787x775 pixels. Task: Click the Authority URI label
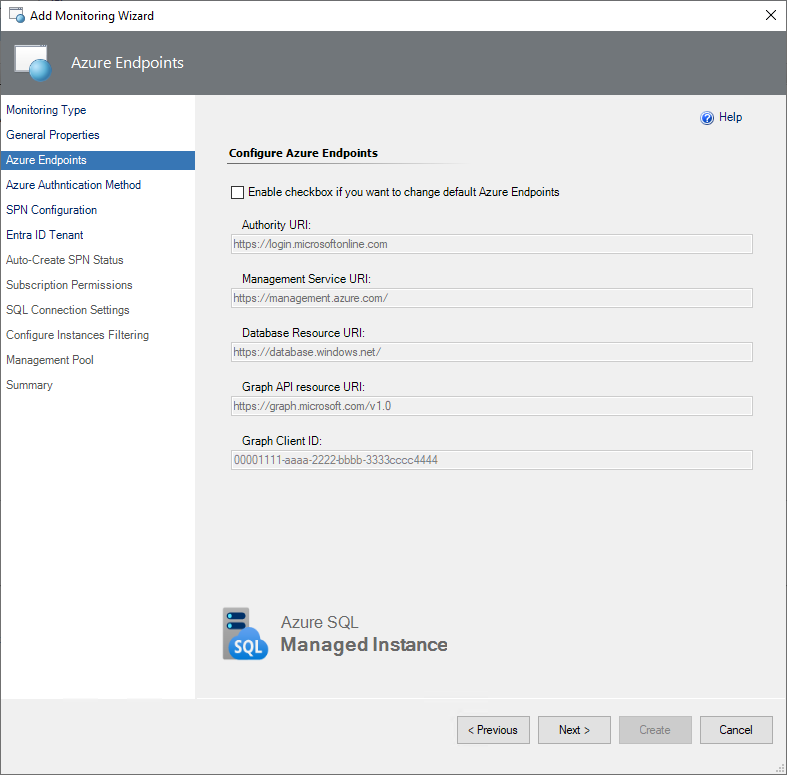point(276,225)
